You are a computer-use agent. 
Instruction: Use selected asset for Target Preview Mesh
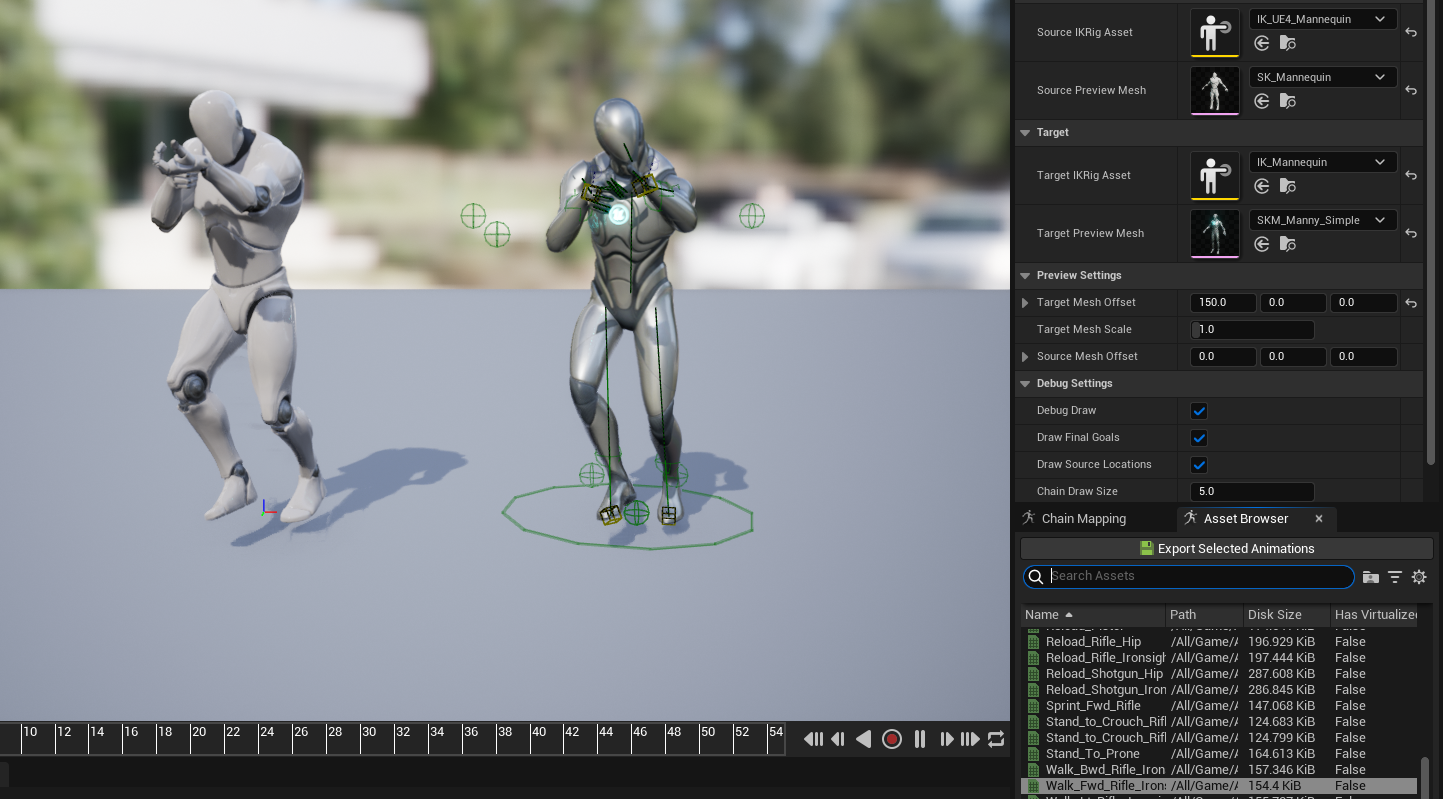[1261, 244]
